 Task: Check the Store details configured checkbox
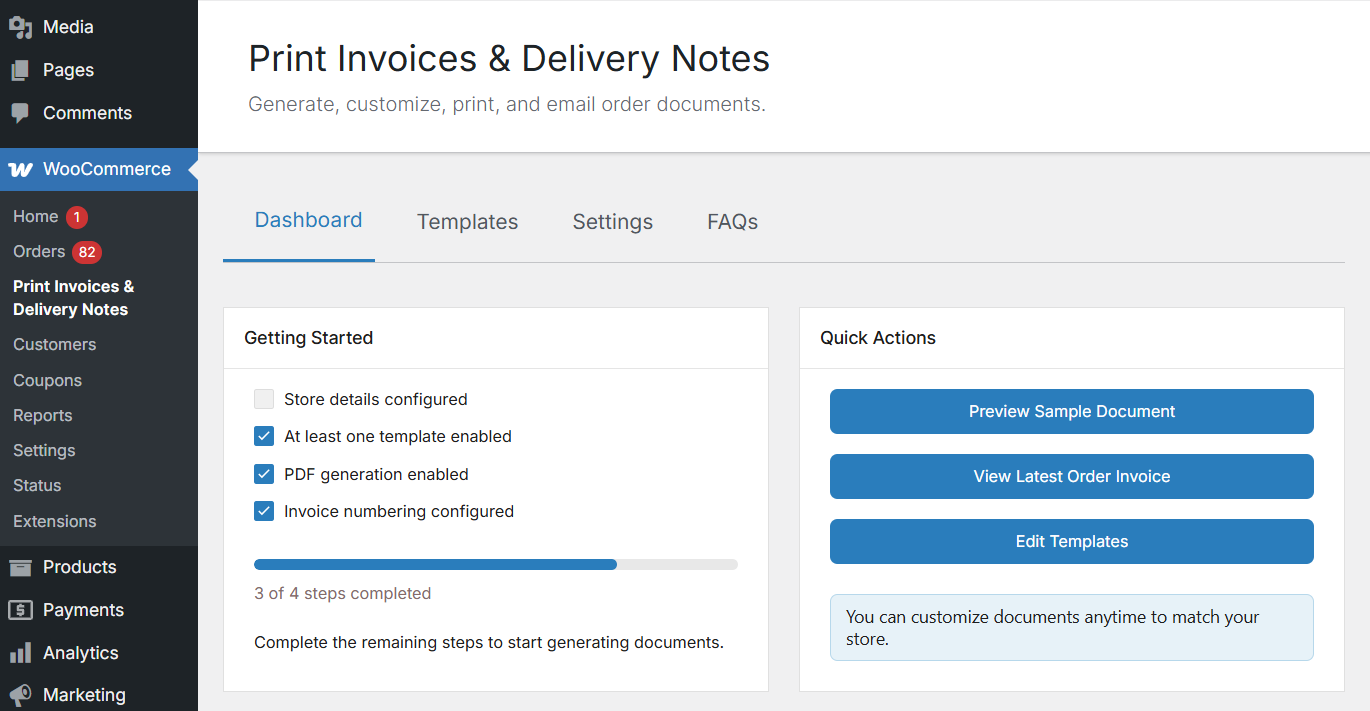(x=264, y=400)
